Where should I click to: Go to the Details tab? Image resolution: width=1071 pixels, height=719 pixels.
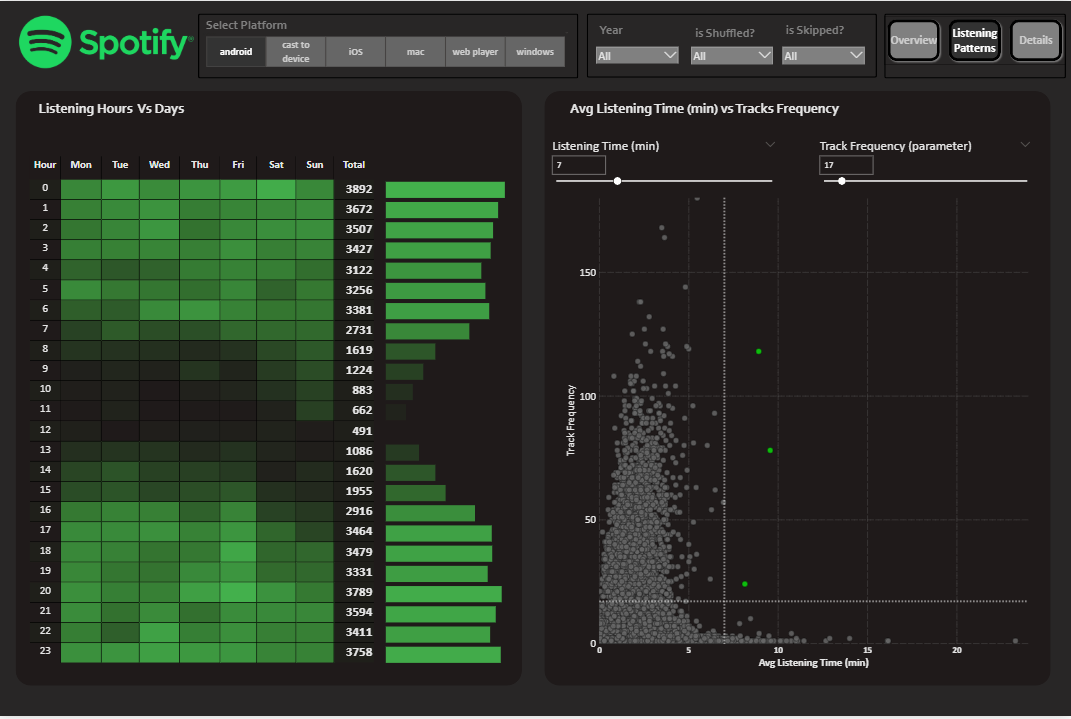1035,41
